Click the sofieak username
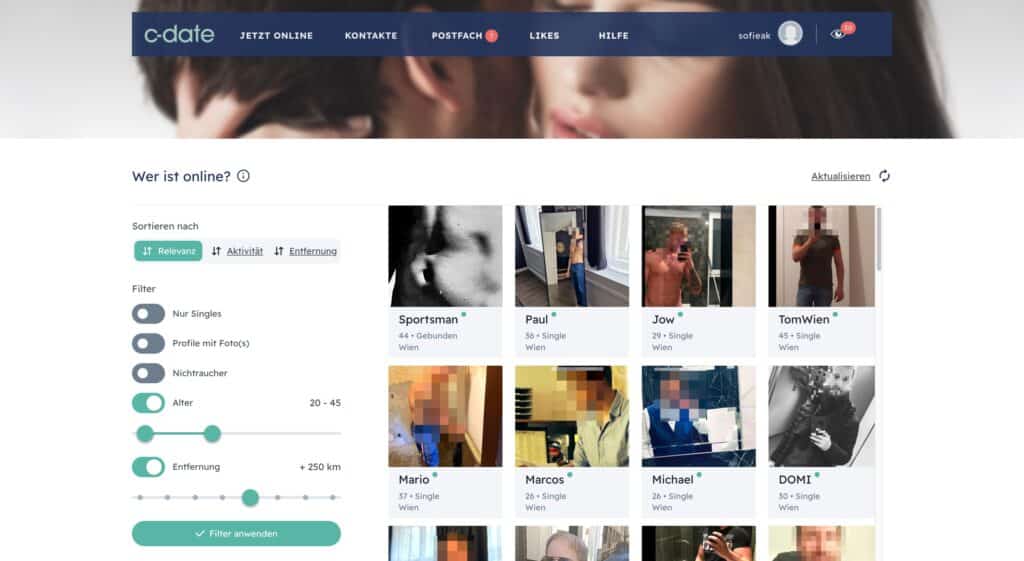1024x561 pixels. pos(754,36)
